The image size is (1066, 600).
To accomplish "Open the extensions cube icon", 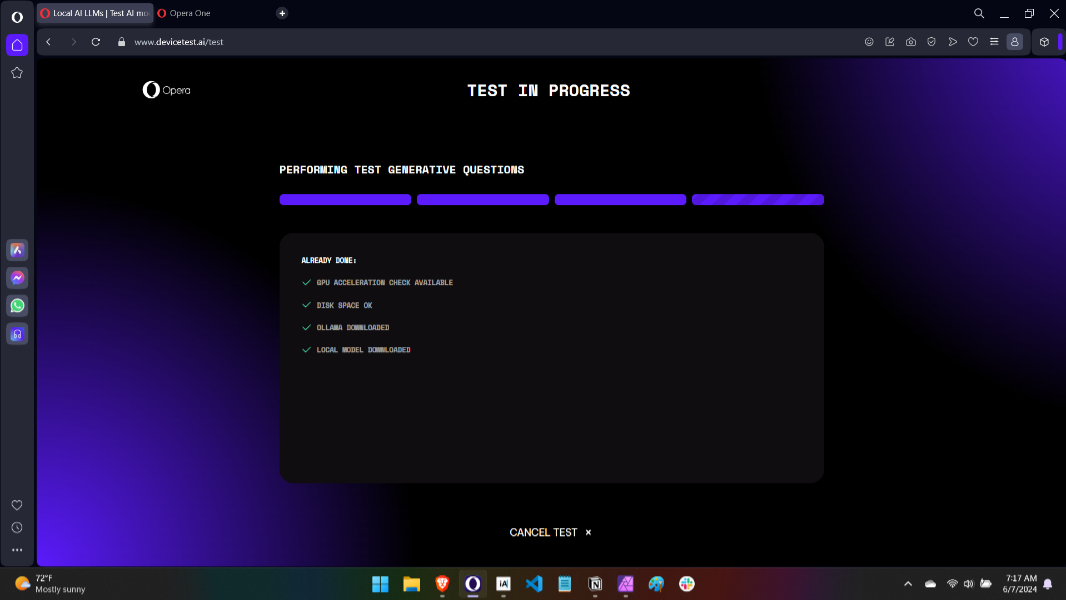I will coord(1044,42).
